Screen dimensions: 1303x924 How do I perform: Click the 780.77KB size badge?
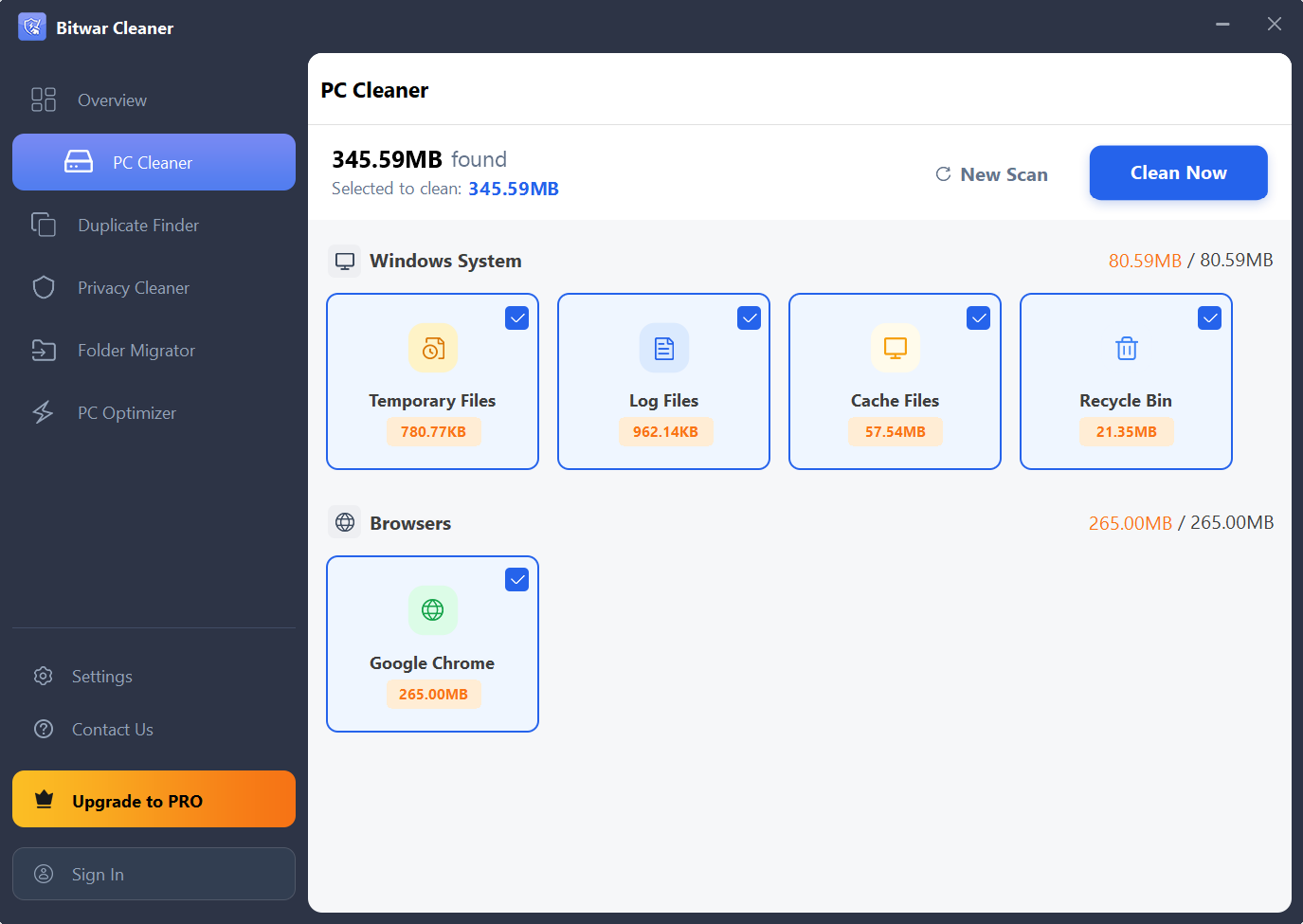(x=433, y=431)
